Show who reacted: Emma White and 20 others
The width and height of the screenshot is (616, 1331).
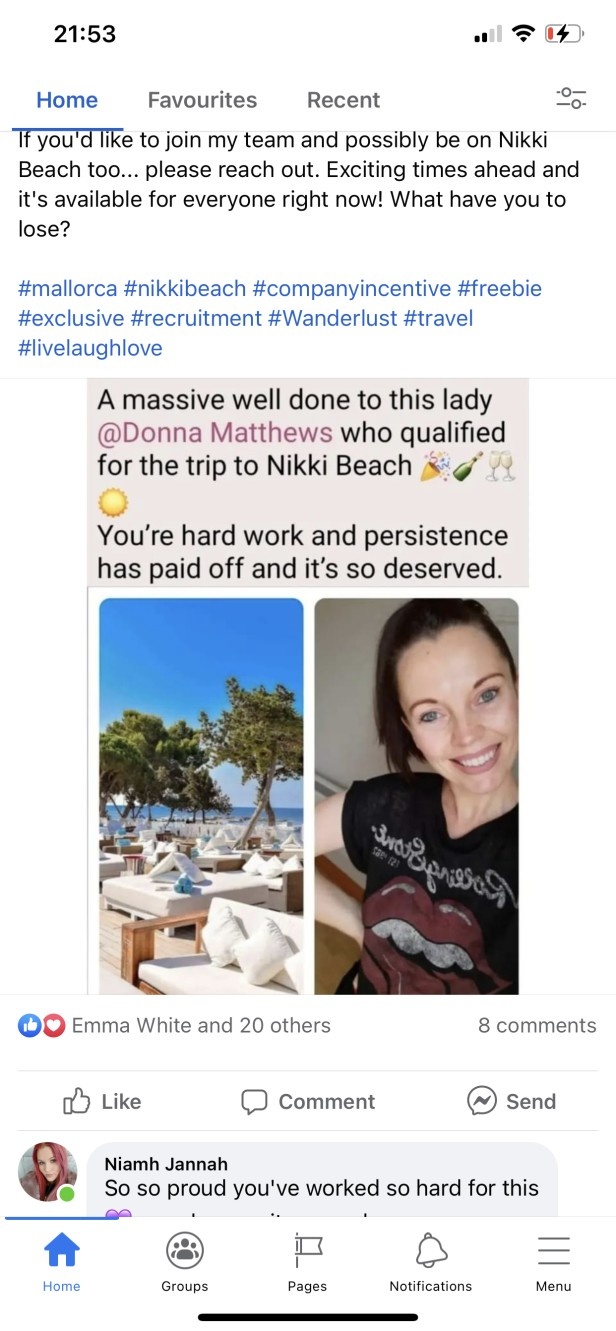pyautogui.click(x=201, y=1025)
